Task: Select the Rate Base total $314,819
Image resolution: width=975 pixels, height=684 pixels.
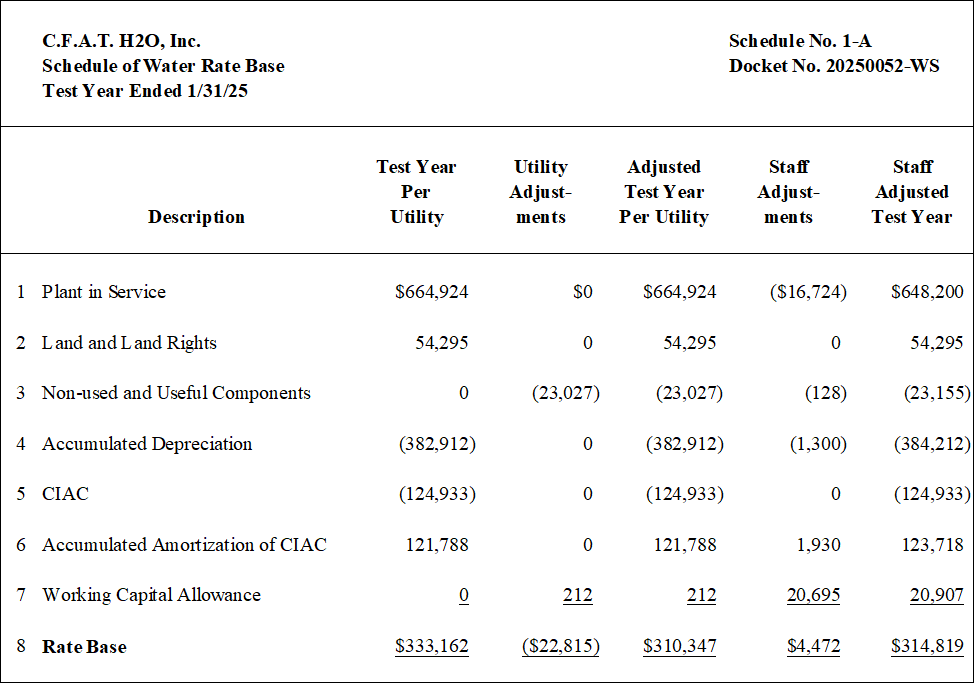Action: tap(926, 646)
